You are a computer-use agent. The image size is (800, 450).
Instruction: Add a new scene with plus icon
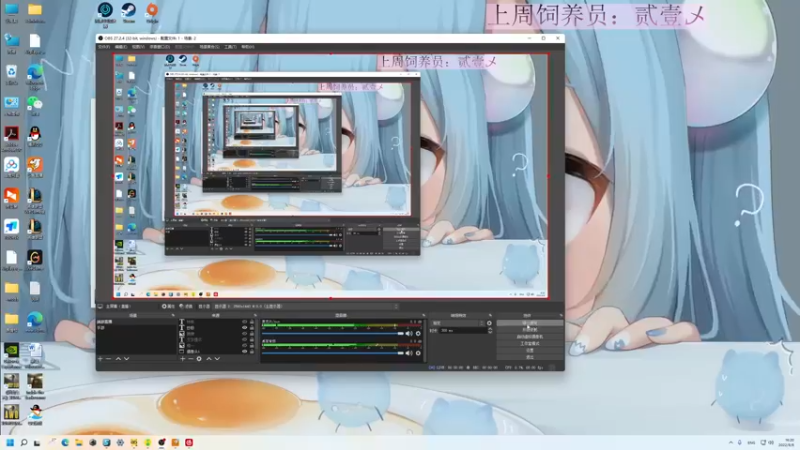[101, 359]
